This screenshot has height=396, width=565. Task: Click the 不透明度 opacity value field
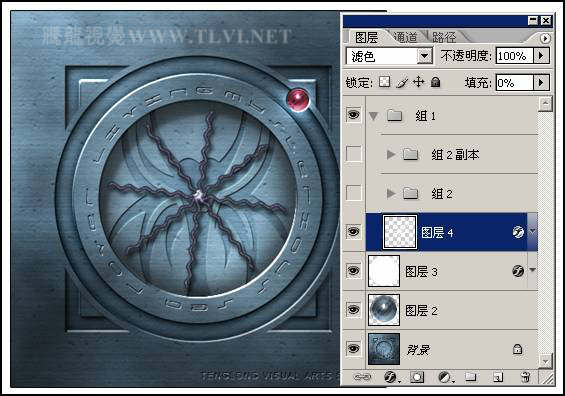click(514, 56)
